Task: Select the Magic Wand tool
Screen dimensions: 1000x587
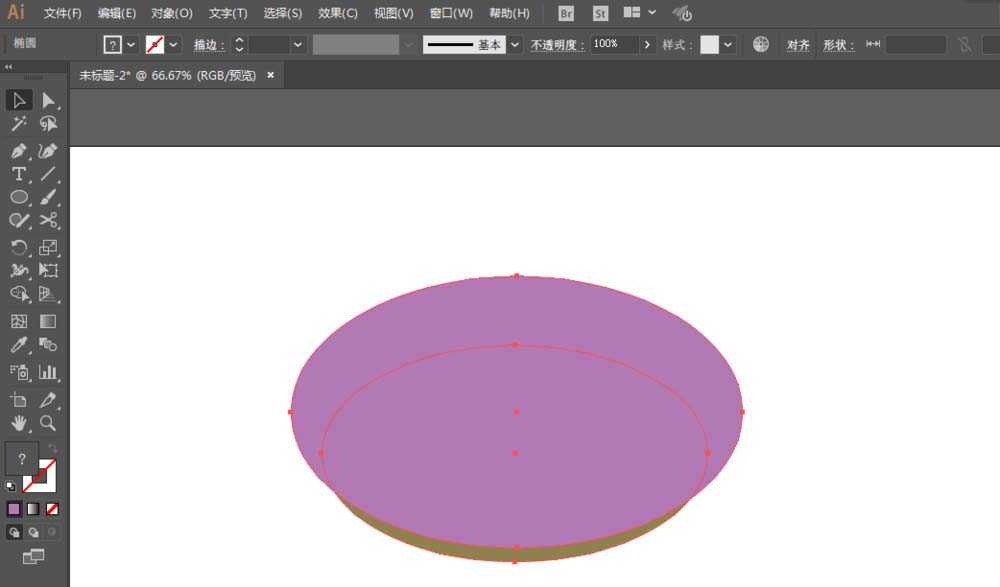Action: [18, 124]
